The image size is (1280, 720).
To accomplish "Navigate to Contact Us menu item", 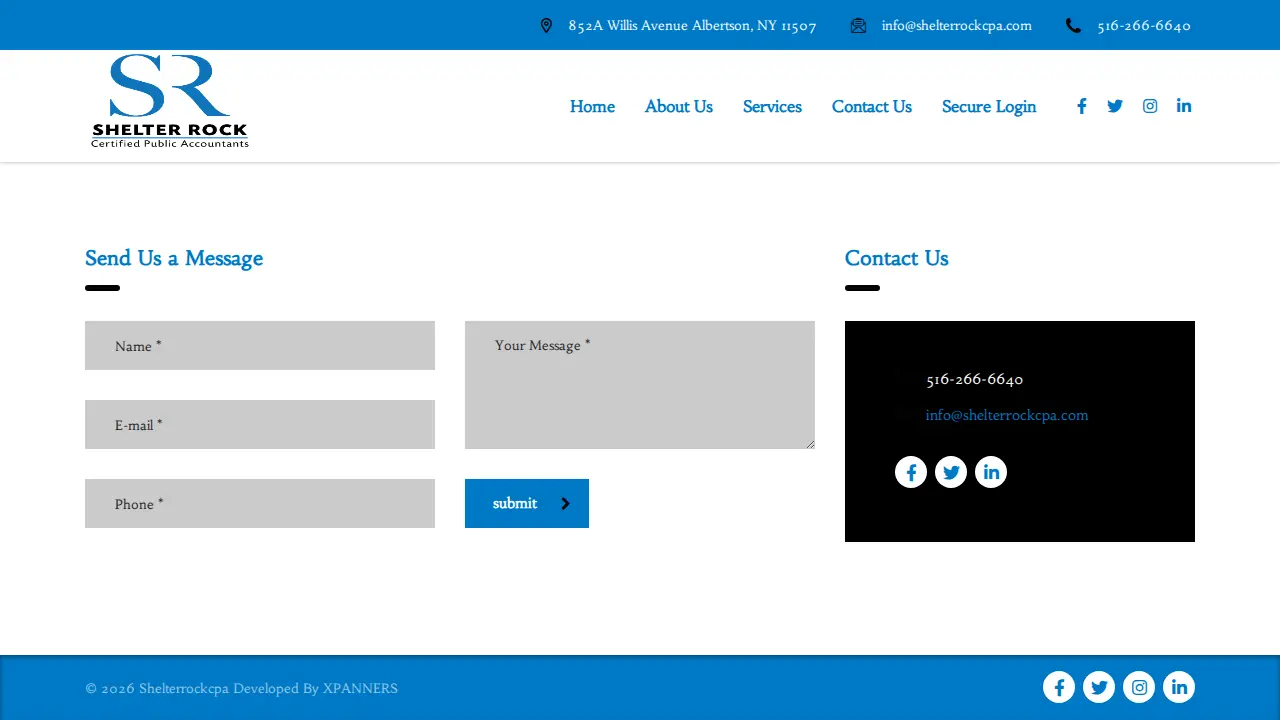I will (872, 107).
